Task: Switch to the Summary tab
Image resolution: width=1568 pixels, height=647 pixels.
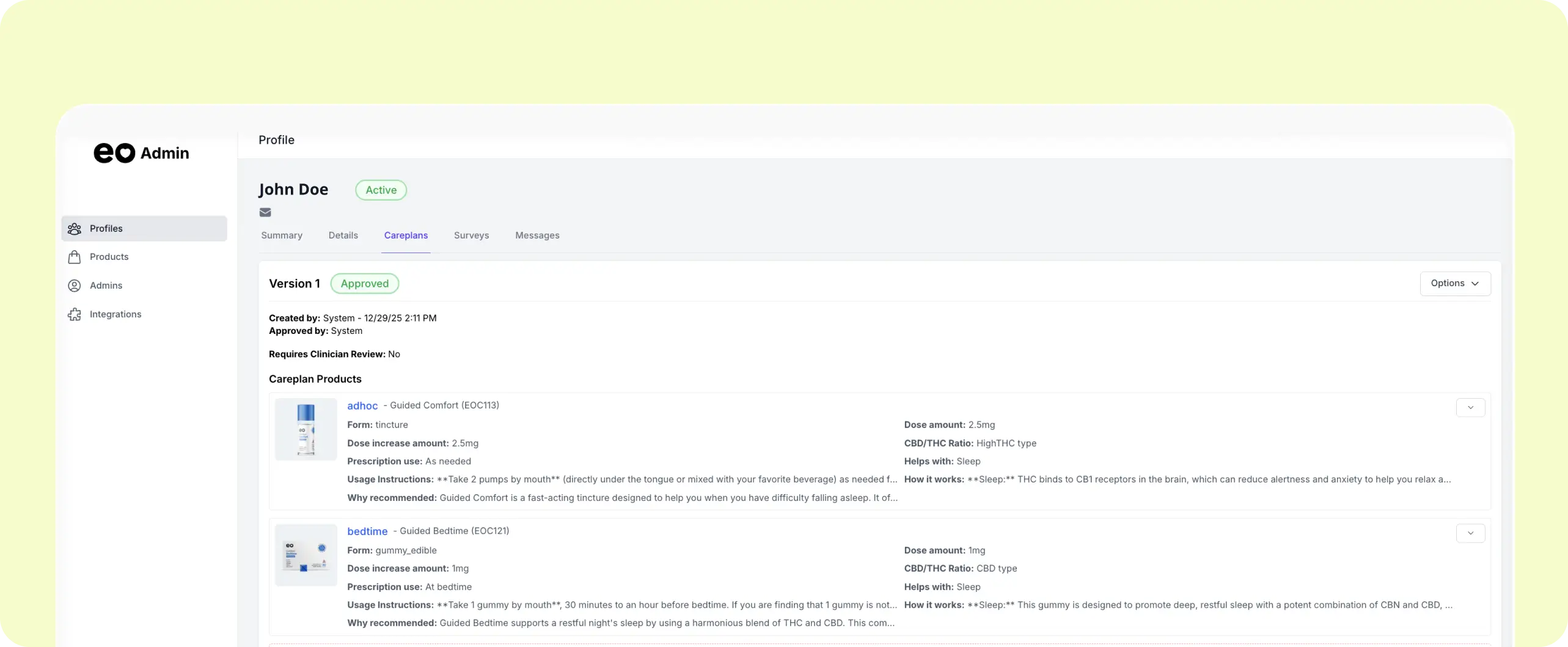Action: [282, 235]
